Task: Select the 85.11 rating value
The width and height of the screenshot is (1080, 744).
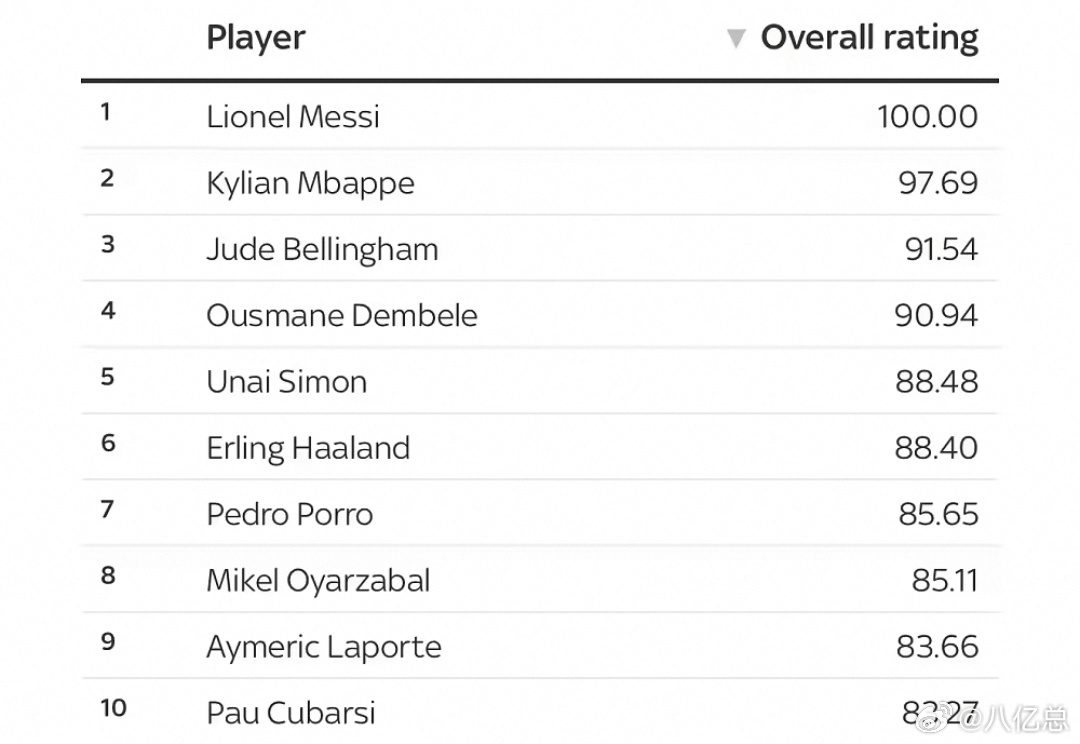Action: tap(944, 581)
